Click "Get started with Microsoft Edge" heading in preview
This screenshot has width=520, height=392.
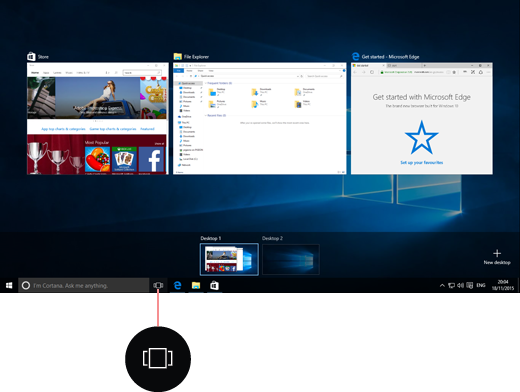pos(421,97)
